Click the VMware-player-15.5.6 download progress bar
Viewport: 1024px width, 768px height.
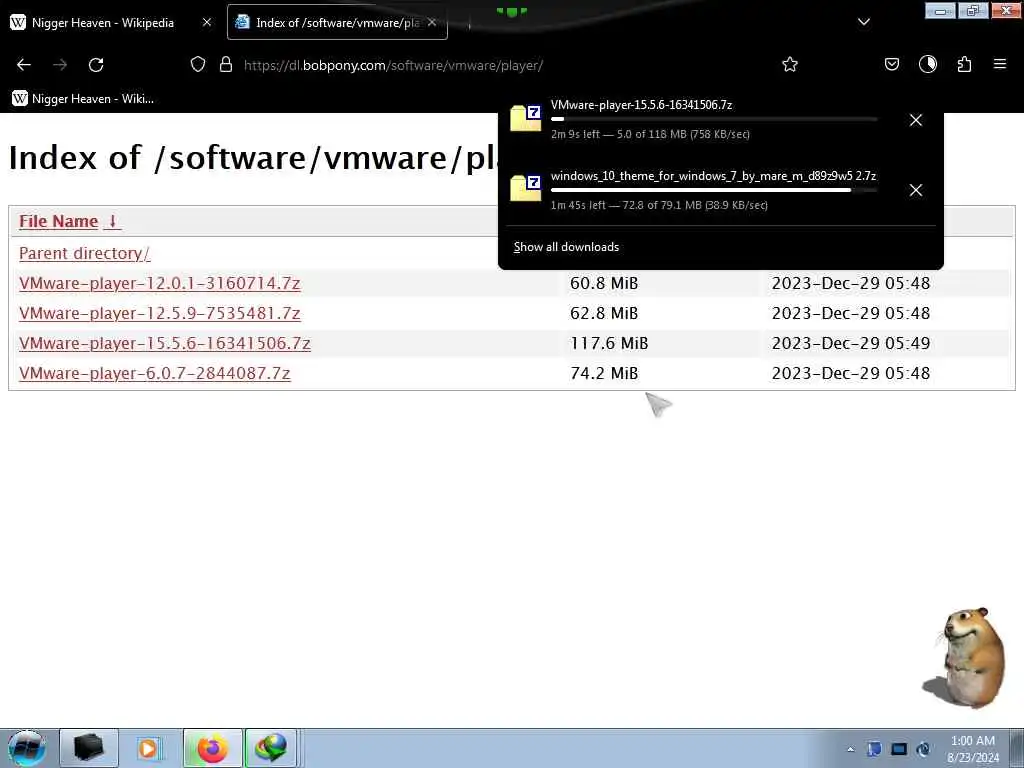714,120
